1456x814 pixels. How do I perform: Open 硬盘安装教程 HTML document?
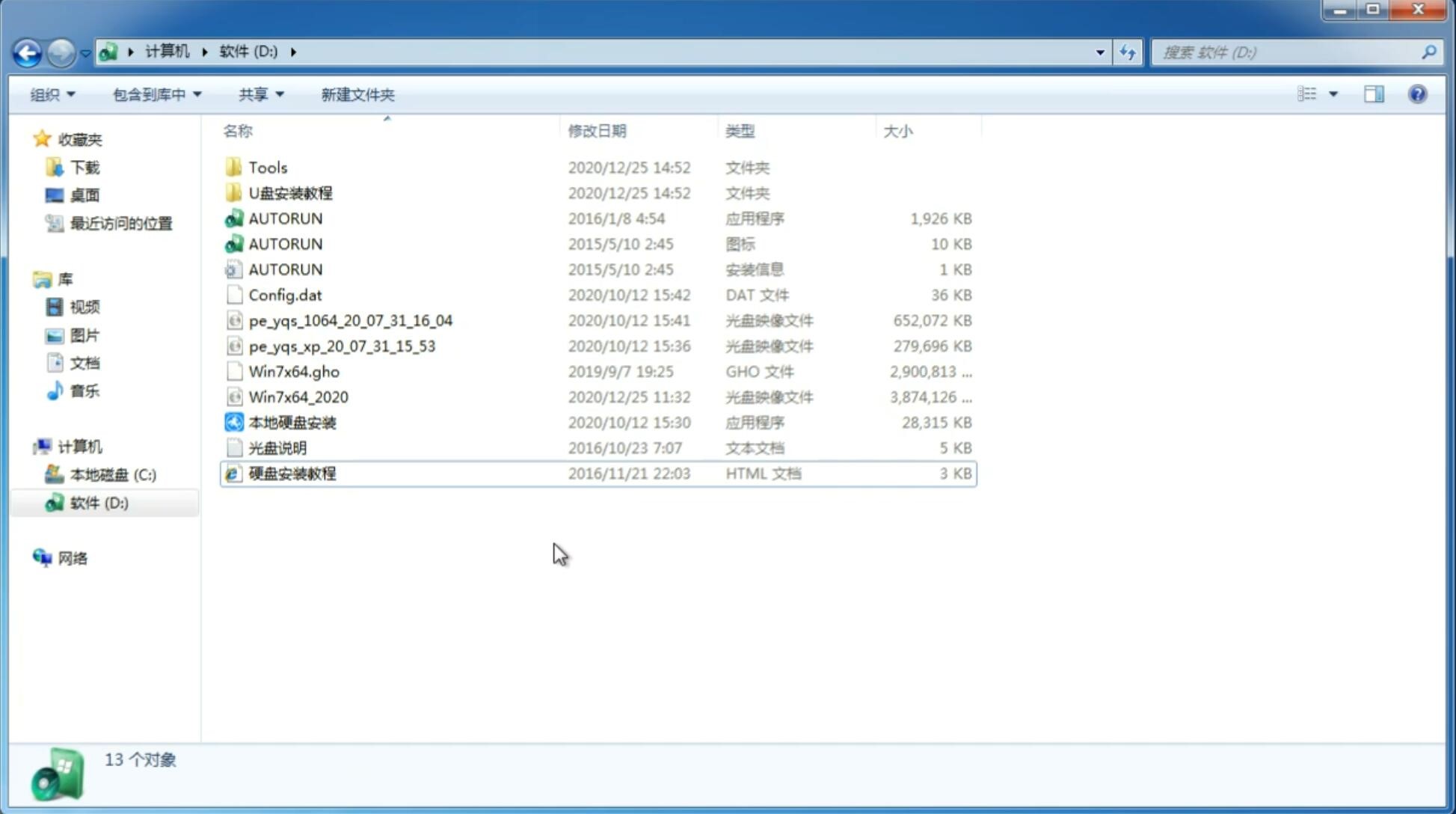click(x=291, y=473)
